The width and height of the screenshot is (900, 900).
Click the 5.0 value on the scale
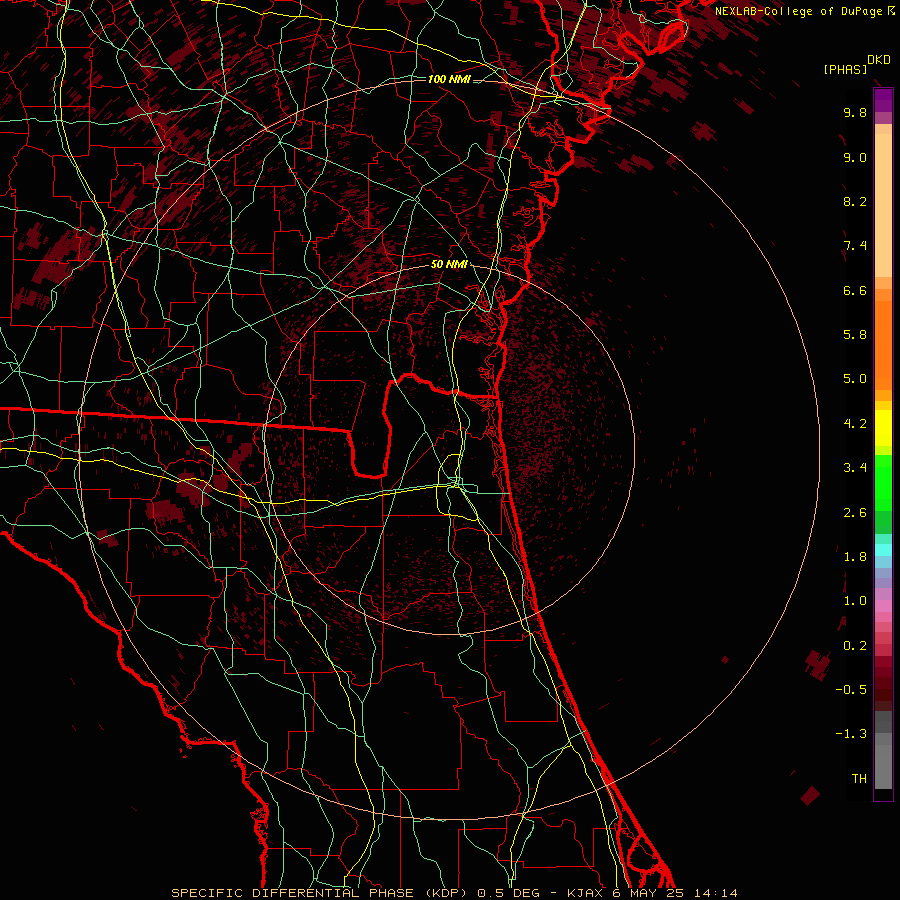[855, 379]
